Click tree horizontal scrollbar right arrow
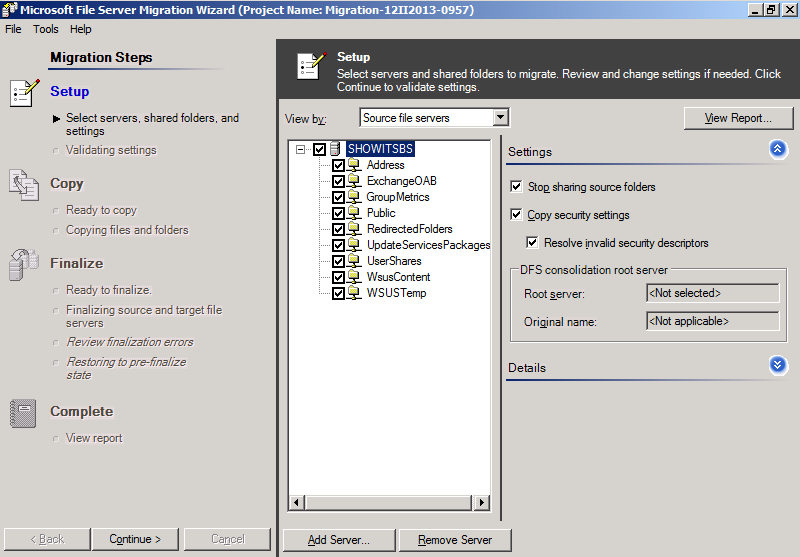This screenshot has width=800, height=557. [x=481, y=503]
